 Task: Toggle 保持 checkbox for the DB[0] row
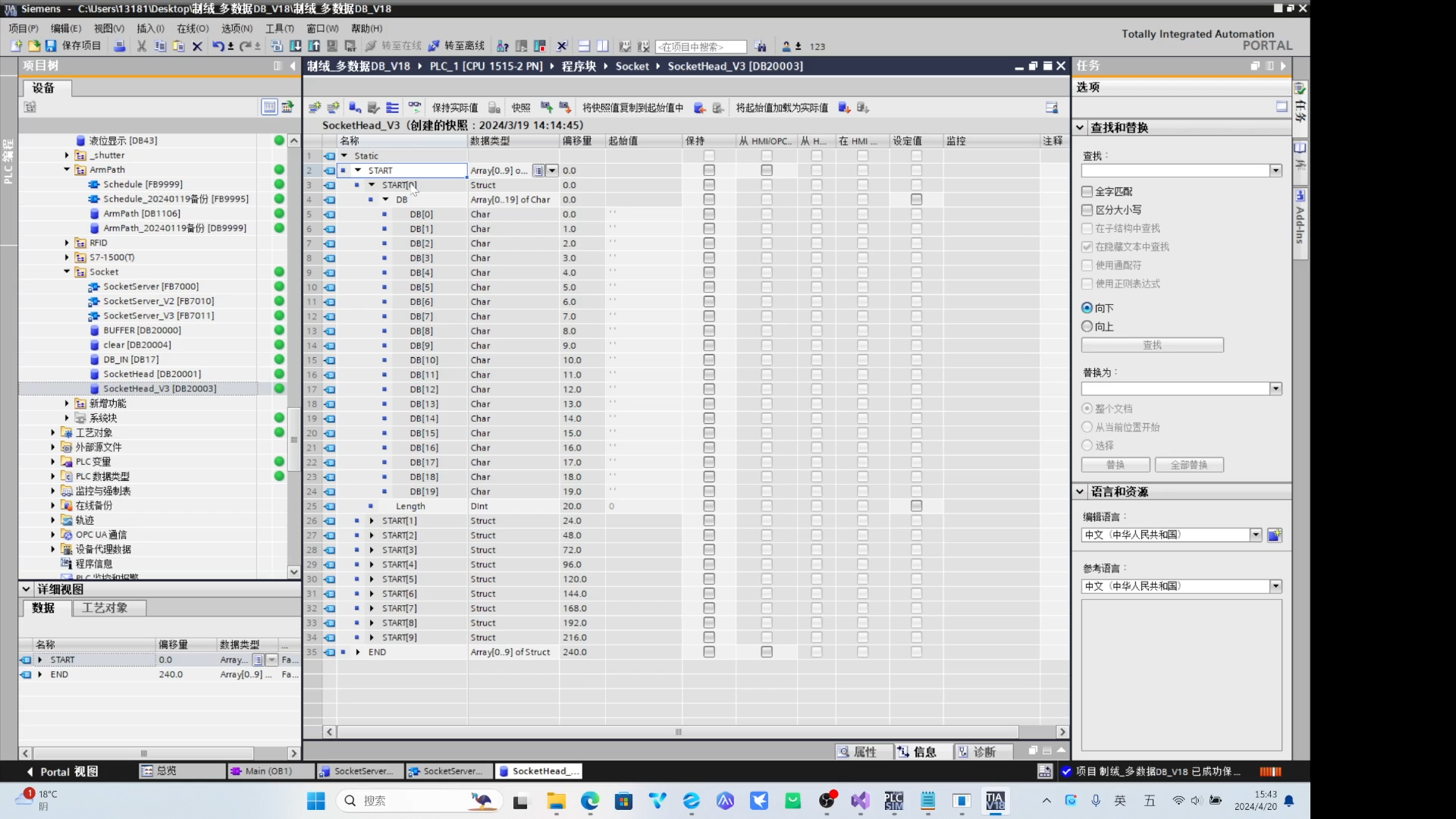709,215
